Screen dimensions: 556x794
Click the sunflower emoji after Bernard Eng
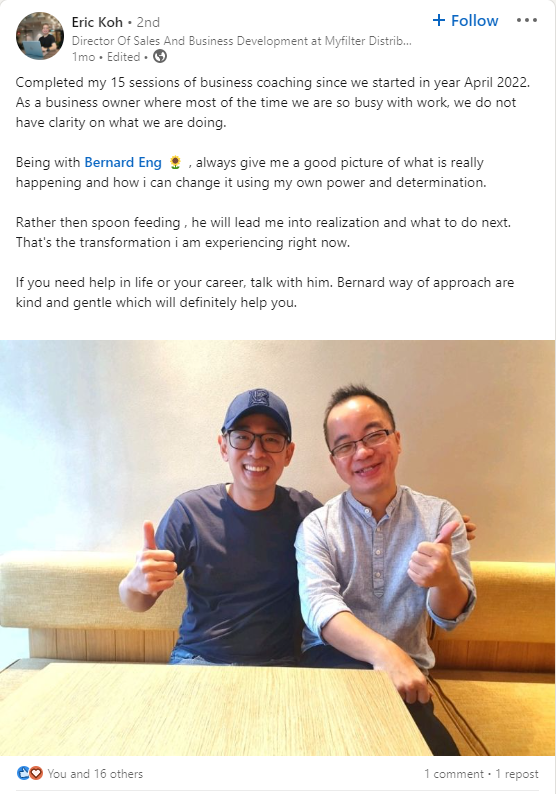(175, 162)
